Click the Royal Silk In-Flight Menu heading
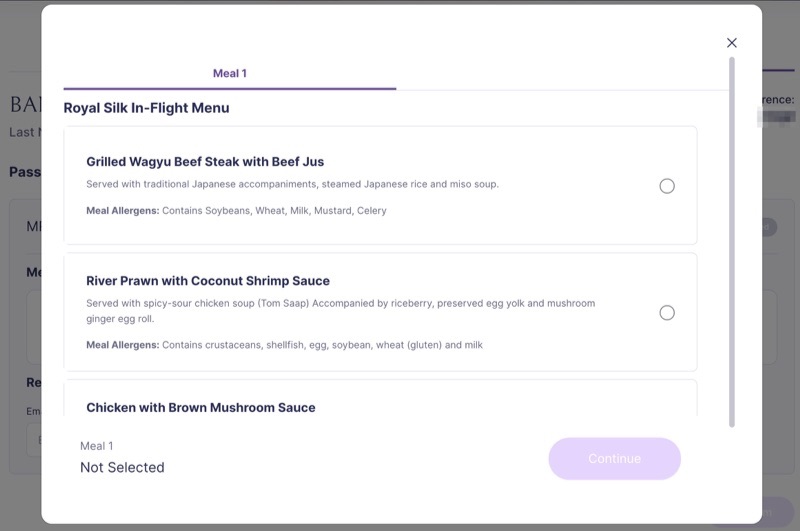The height and width of the screenshot is (531, 800). 146,108
